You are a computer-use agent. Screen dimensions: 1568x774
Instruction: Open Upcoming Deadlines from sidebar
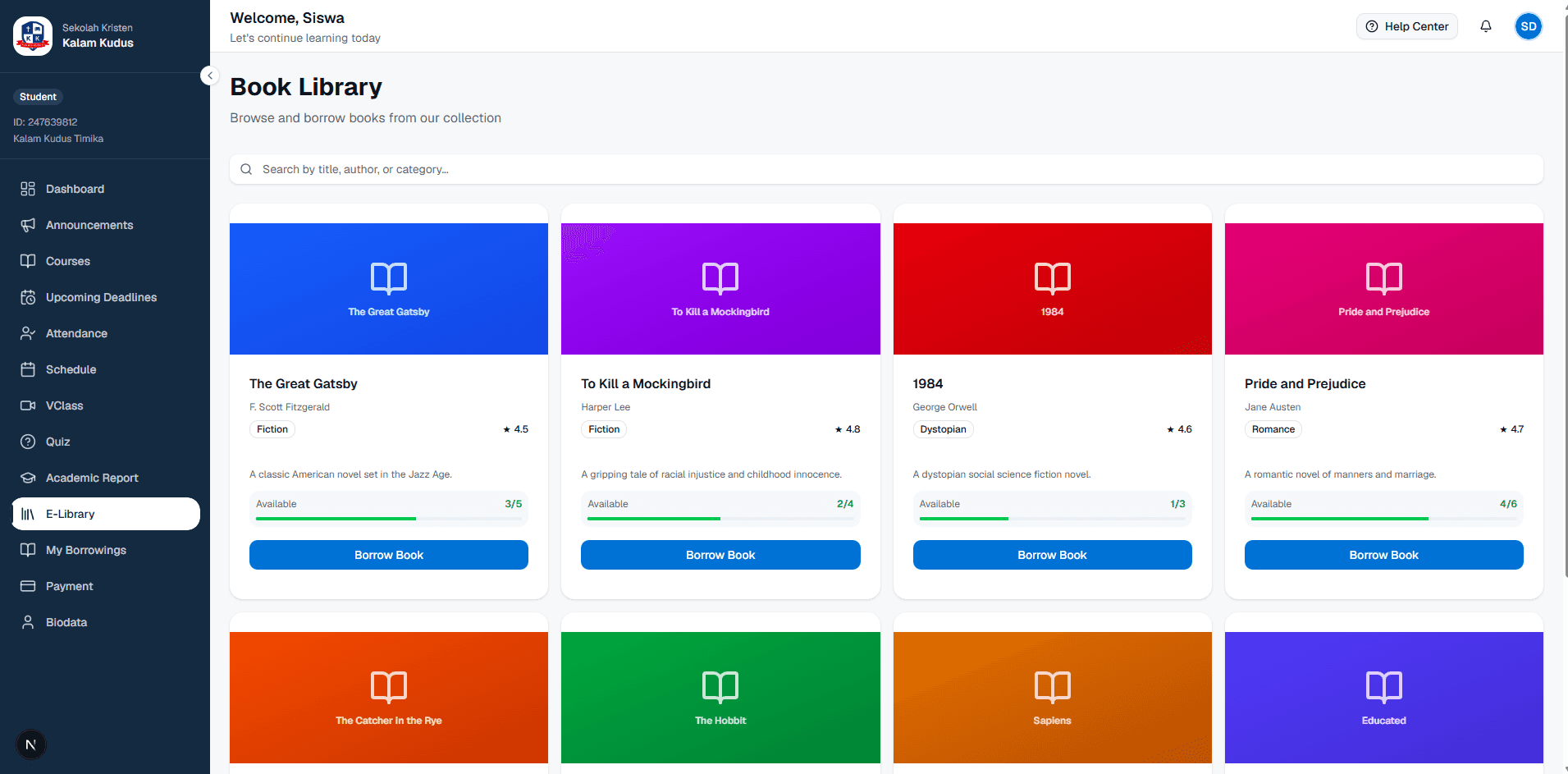point(106,297)
